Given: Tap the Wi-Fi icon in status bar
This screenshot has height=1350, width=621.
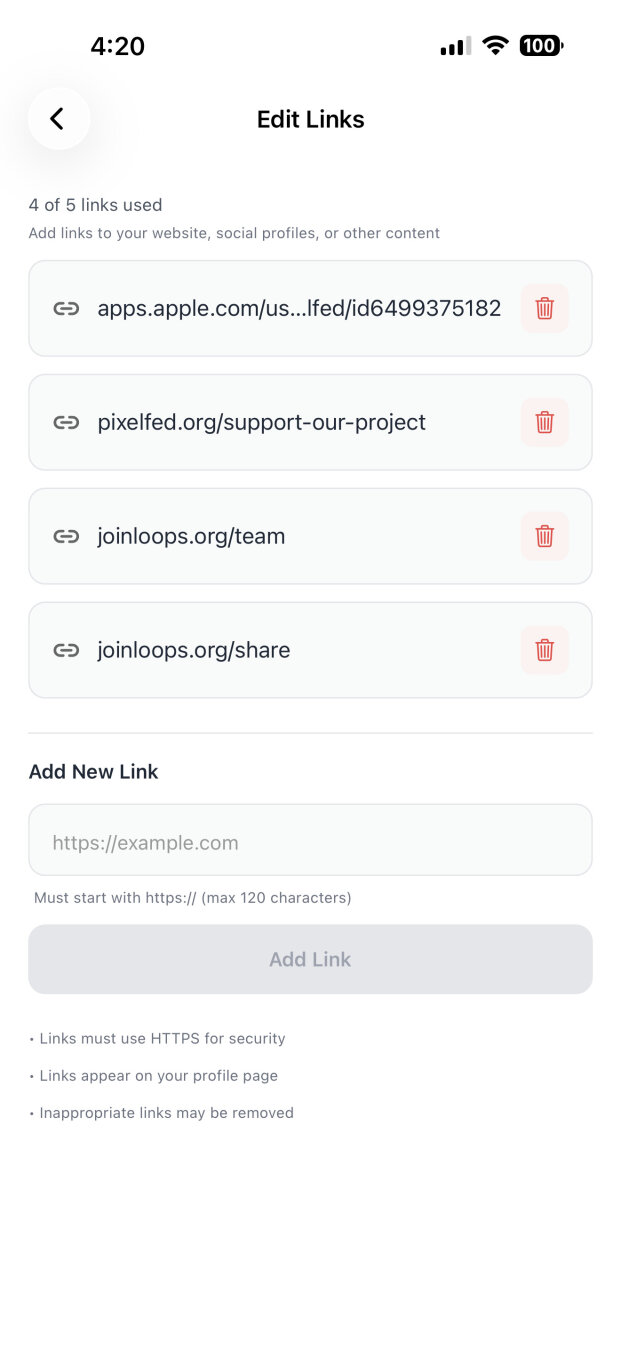Looking at the screenshot, I should [495, 45].
